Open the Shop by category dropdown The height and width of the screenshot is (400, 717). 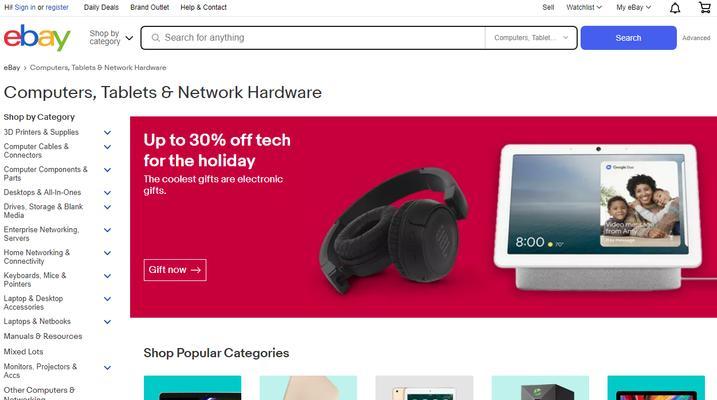pyautogui.click(x=111, y=37)
